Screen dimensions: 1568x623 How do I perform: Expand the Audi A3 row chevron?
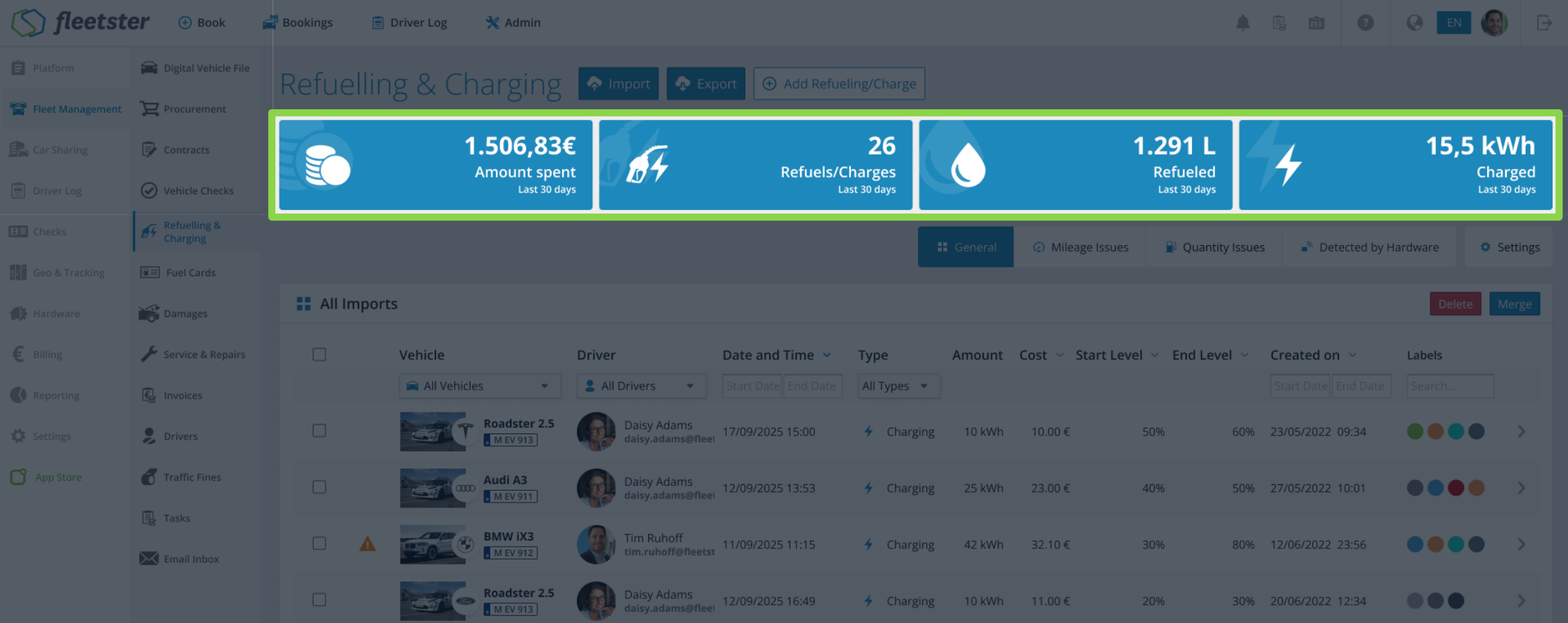pyautogui.click(x=1522, y=488)
